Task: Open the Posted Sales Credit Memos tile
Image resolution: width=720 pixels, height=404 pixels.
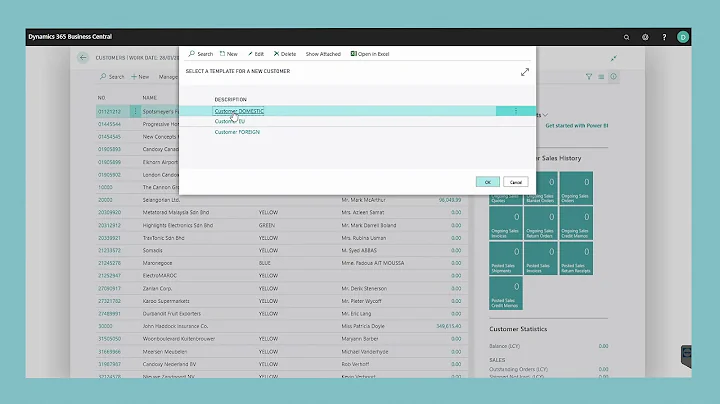Action: coord(506,293)
